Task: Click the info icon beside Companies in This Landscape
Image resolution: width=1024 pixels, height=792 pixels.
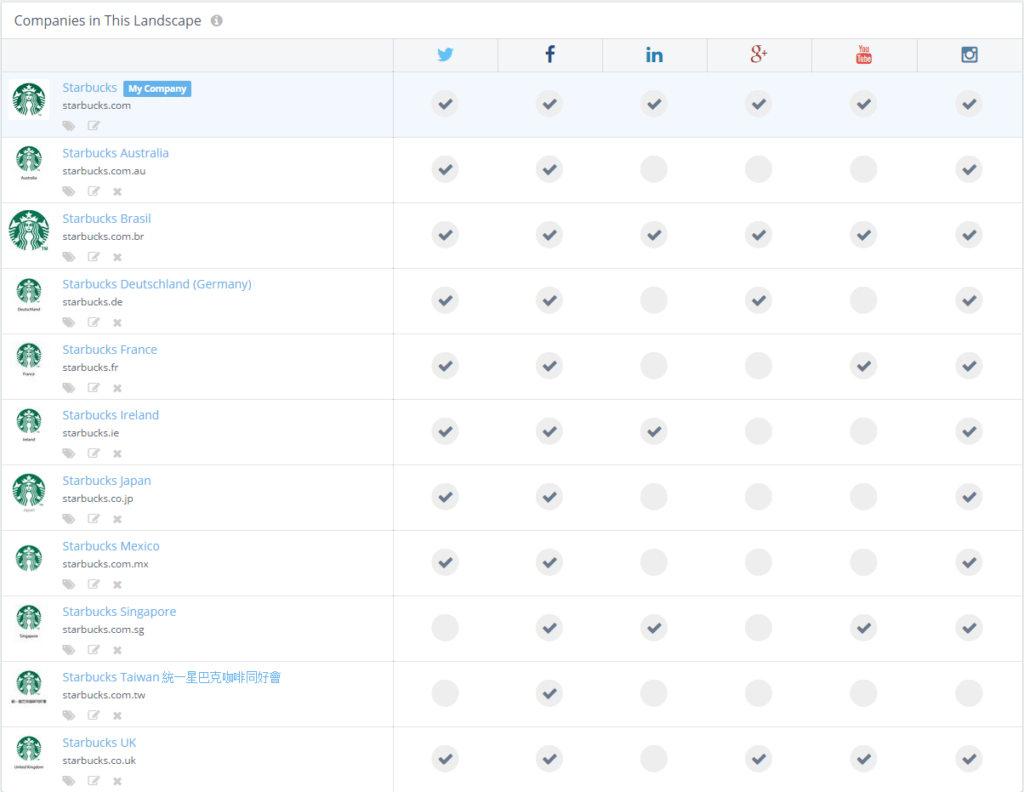Action: [216, 21]
